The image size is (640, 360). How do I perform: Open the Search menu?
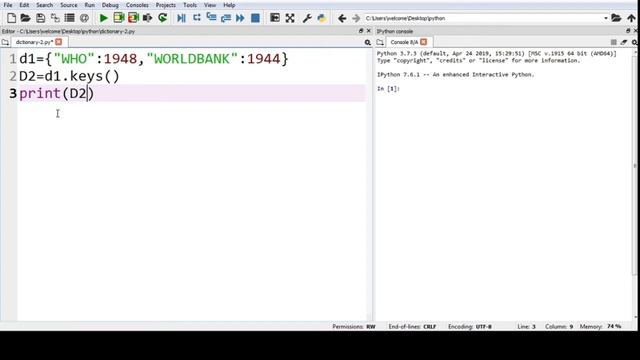[44, 5]
